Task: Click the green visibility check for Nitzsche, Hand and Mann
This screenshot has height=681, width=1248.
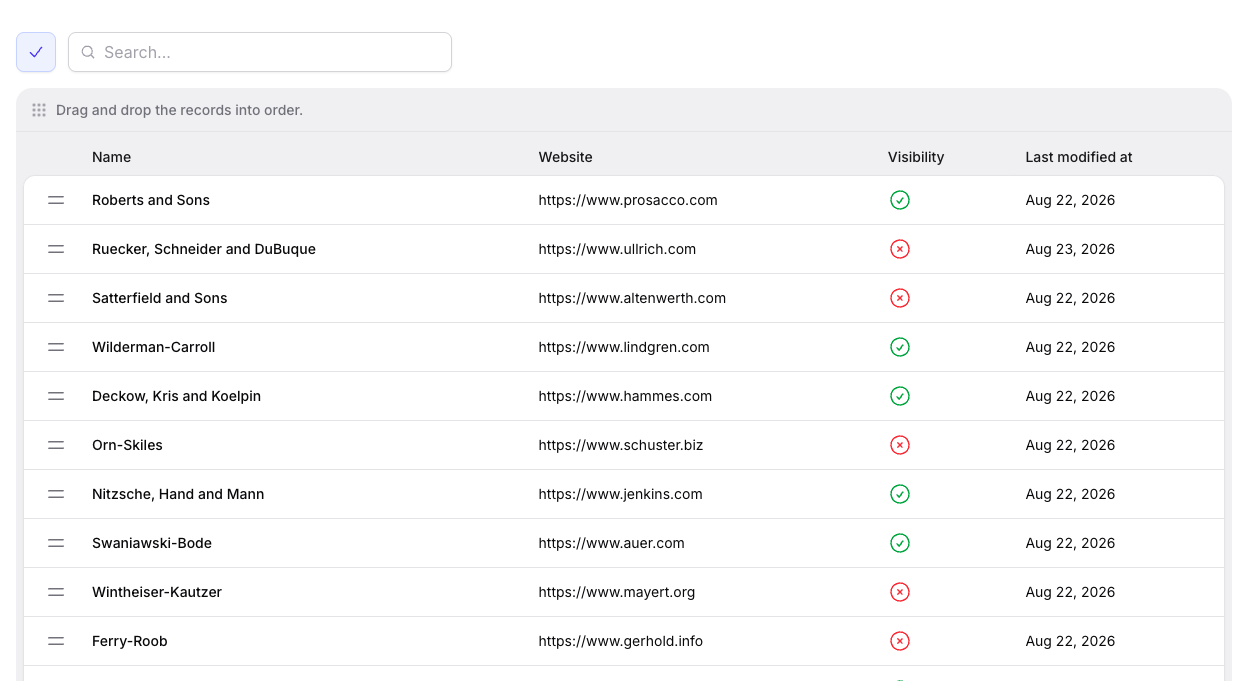Action: click(x=900, y=494)
